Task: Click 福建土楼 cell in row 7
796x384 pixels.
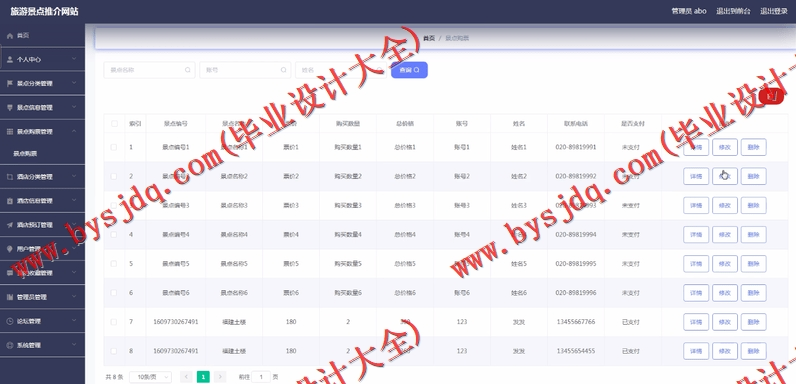Action: 234,322
